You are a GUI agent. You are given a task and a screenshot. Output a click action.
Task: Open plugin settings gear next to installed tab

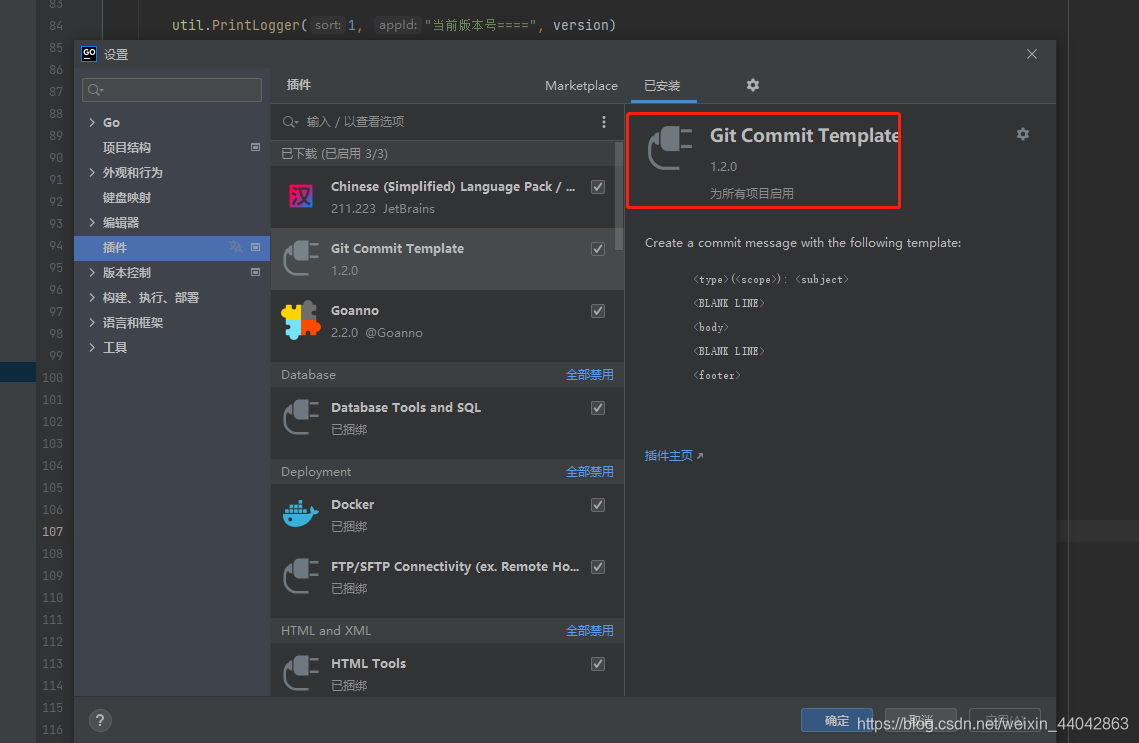[x=753, y=85]
